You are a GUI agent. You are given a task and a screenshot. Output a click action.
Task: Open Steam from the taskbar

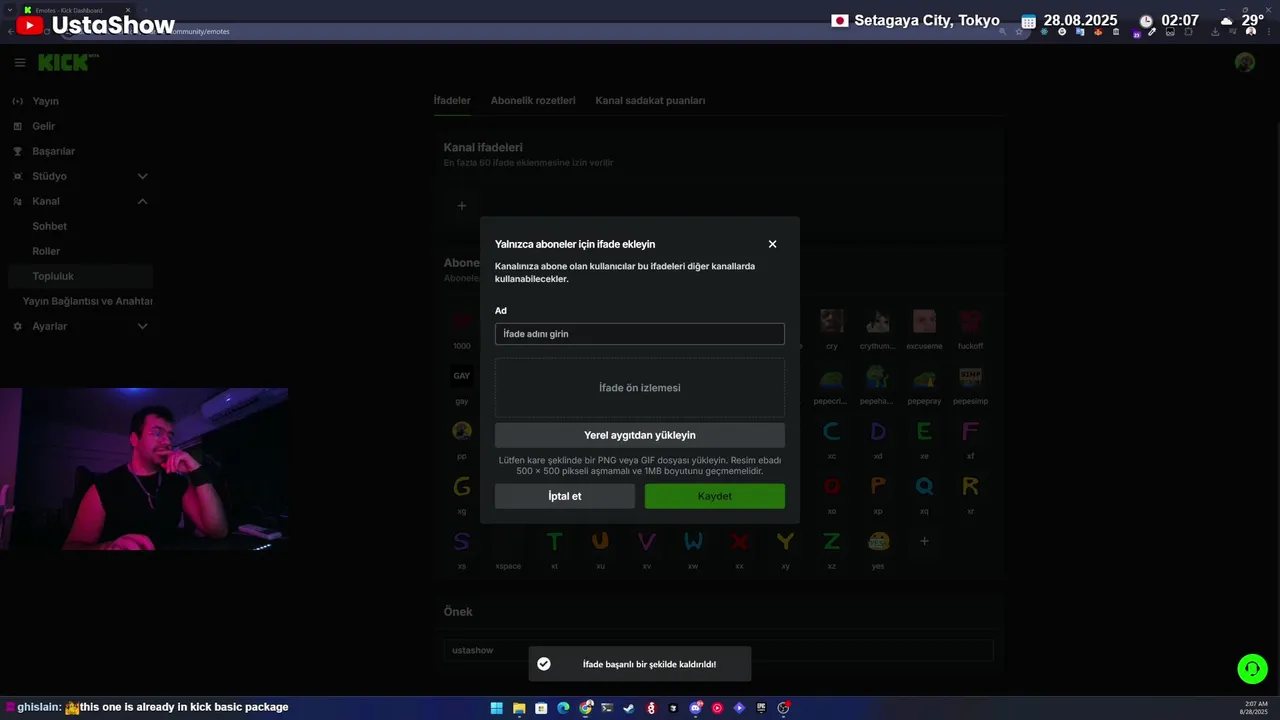(629, 708)
